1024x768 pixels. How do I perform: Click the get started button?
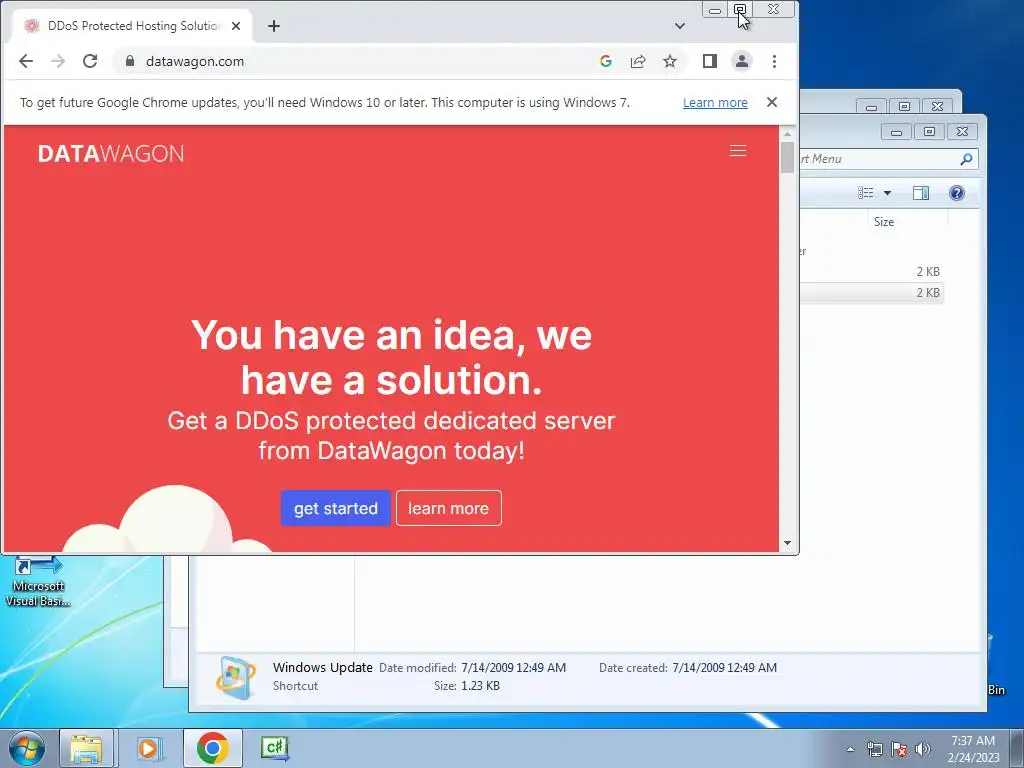(336, 508)
